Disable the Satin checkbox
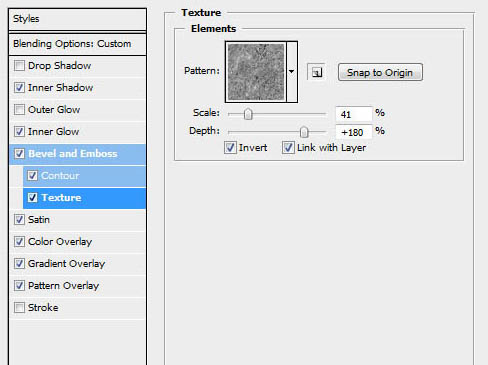The image size is (488, 365). coord(19,220)
